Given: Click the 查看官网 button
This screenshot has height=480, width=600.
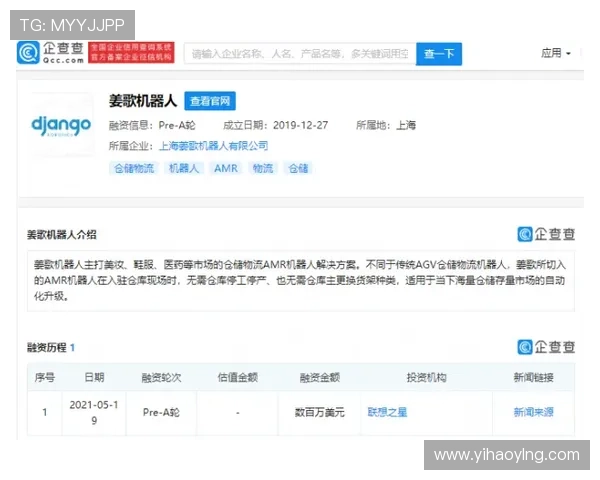Looking at the screenshot, I should [x=210, y=101].
